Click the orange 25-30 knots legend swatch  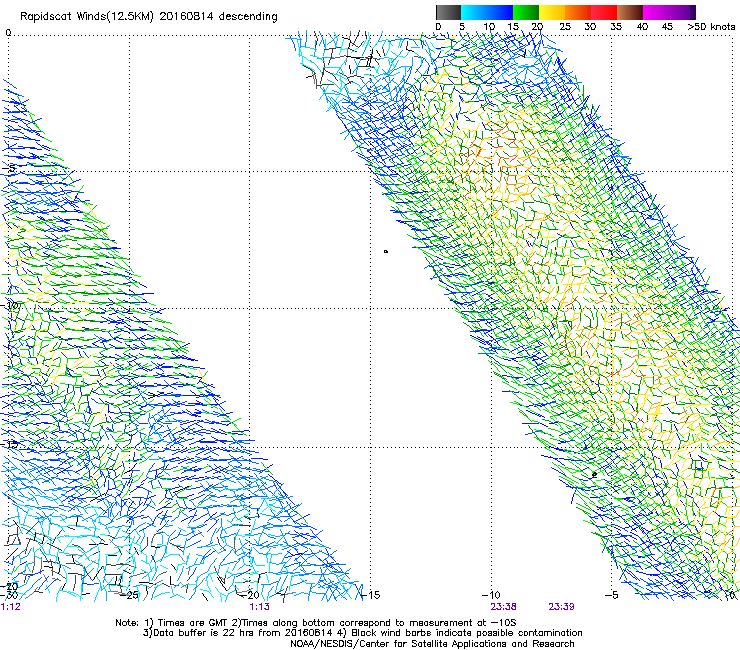click(578, 12)
